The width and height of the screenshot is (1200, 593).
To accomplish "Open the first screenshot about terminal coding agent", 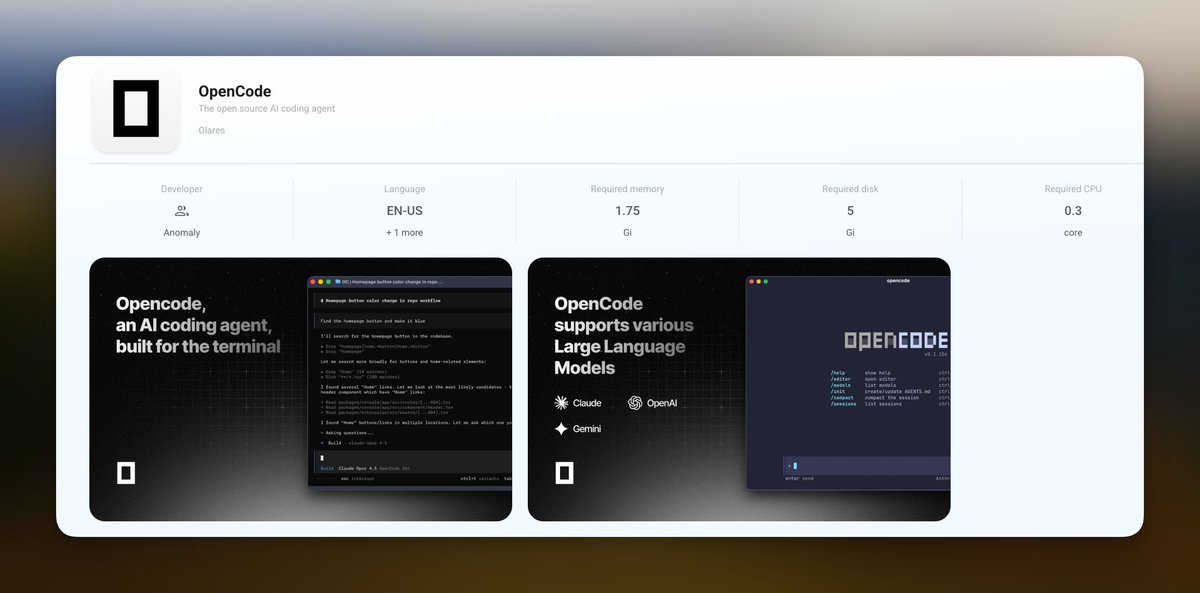I will tap(300, 389).
